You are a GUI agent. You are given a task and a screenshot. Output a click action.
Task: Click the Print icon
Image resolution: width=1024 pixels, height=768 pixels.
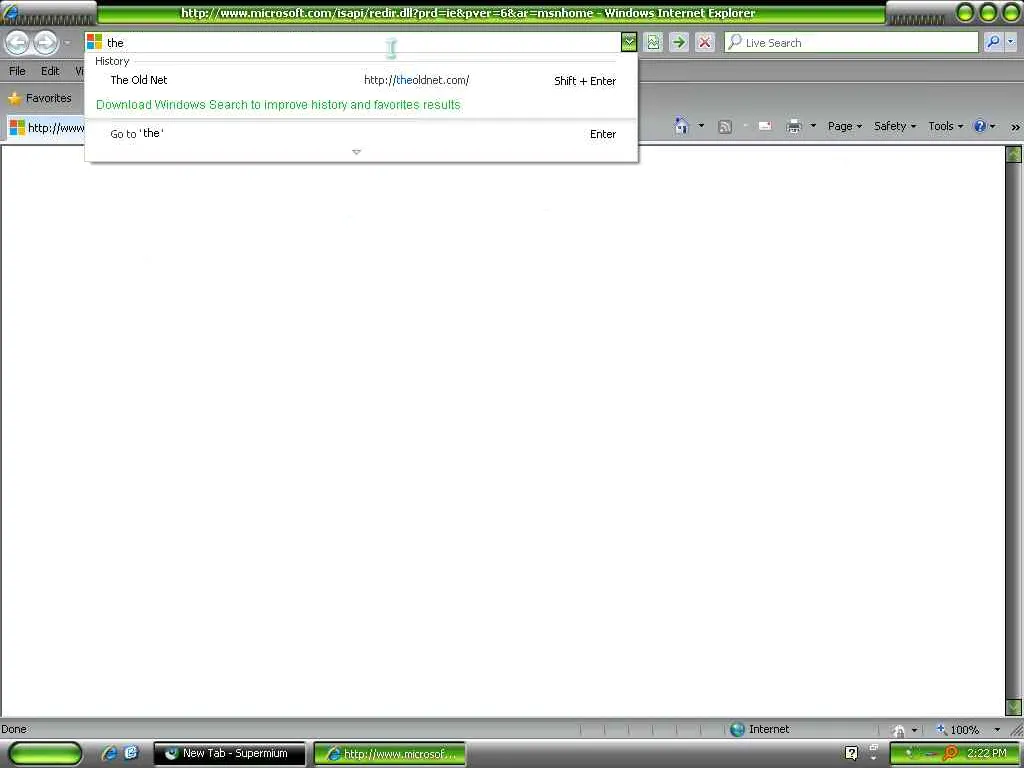click(794, 126)
